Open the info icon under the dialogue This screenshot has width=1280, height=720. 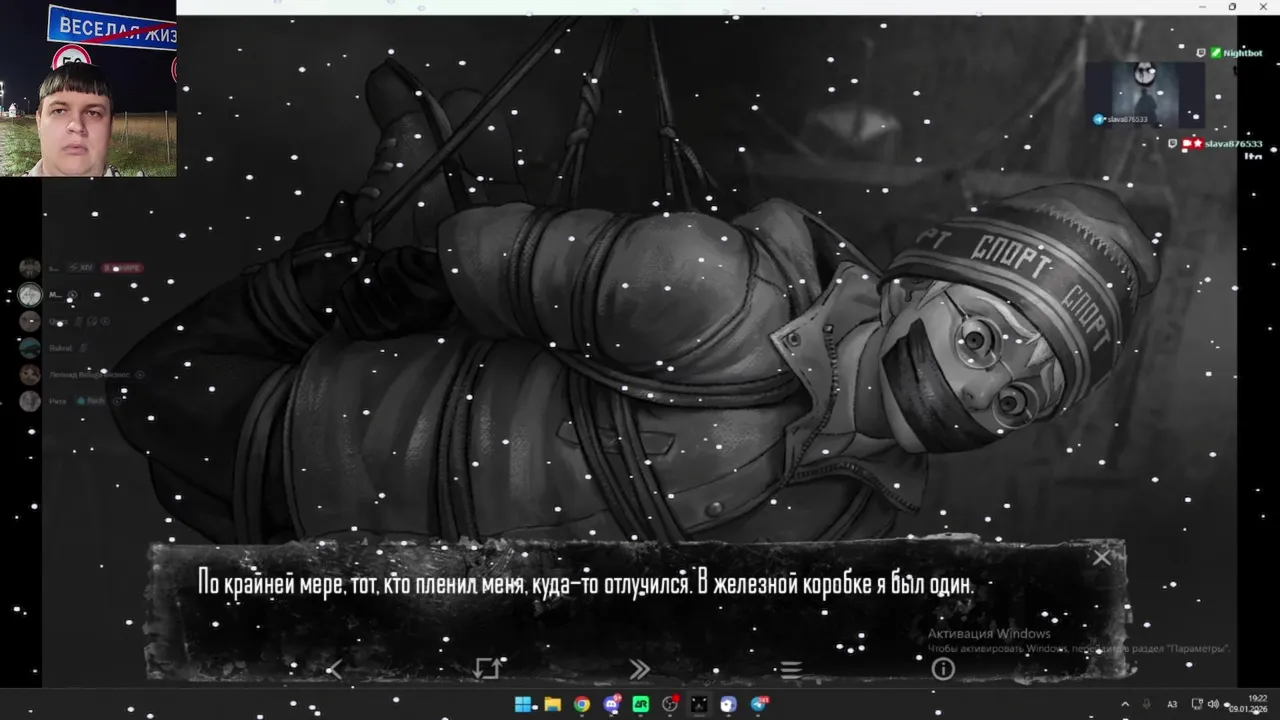pyautogui.click(x=943, y=669)
